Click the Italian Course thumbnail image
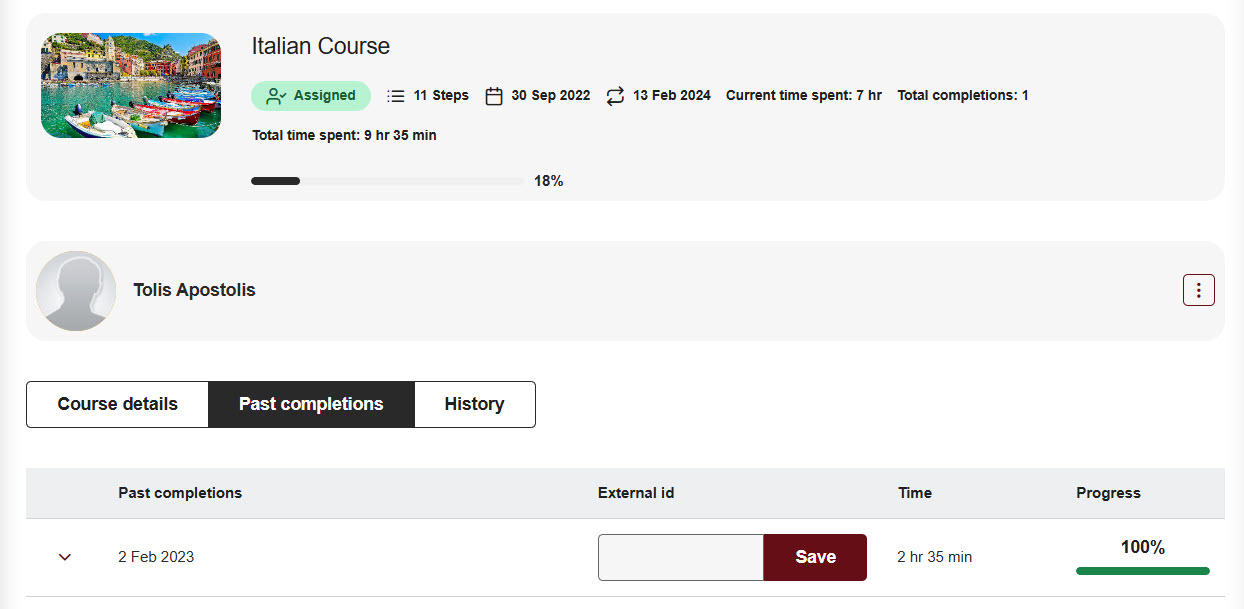Screen dimensions: 1244x609 131,85
